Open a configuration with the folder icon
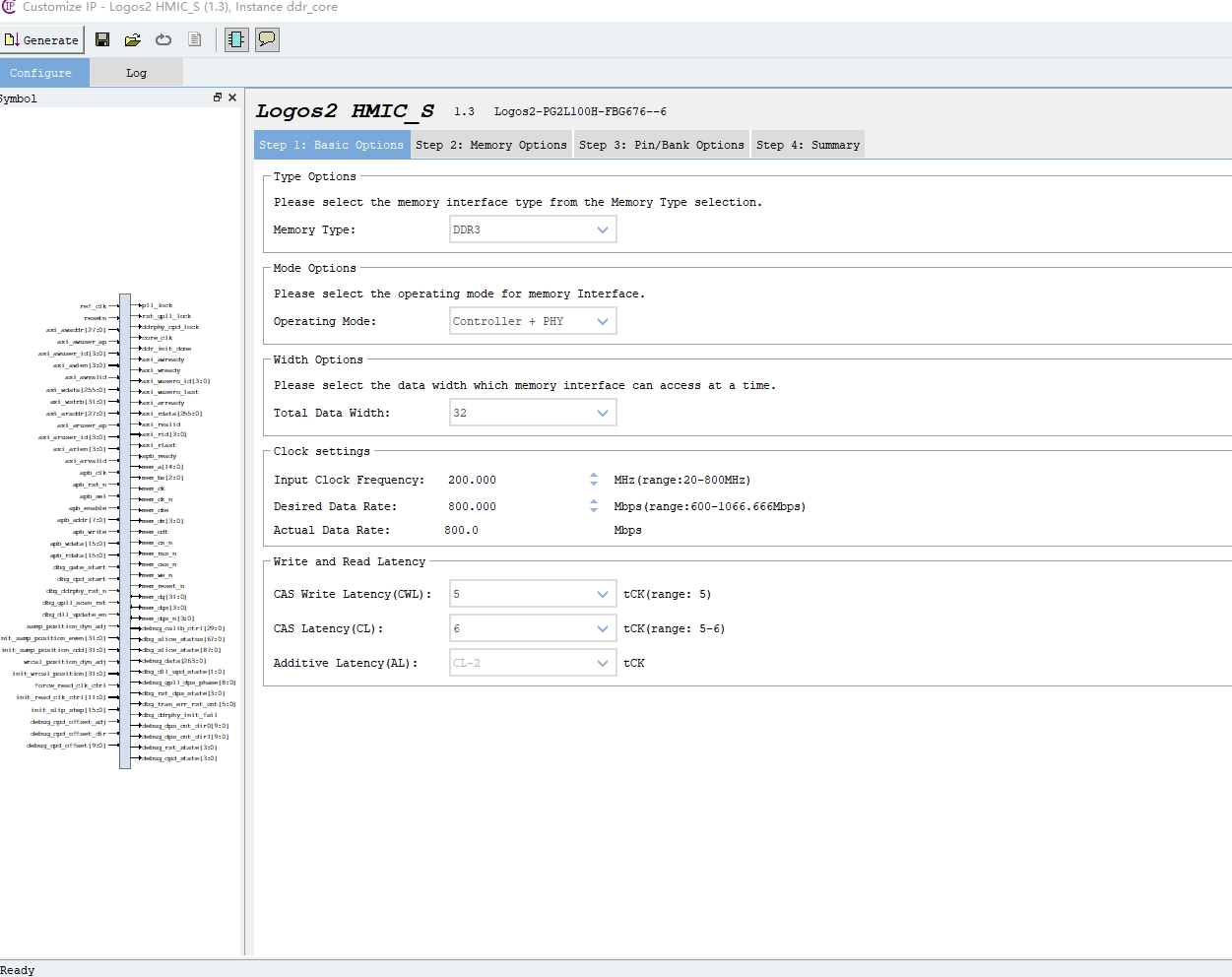1232x977 pixels. 132,40
